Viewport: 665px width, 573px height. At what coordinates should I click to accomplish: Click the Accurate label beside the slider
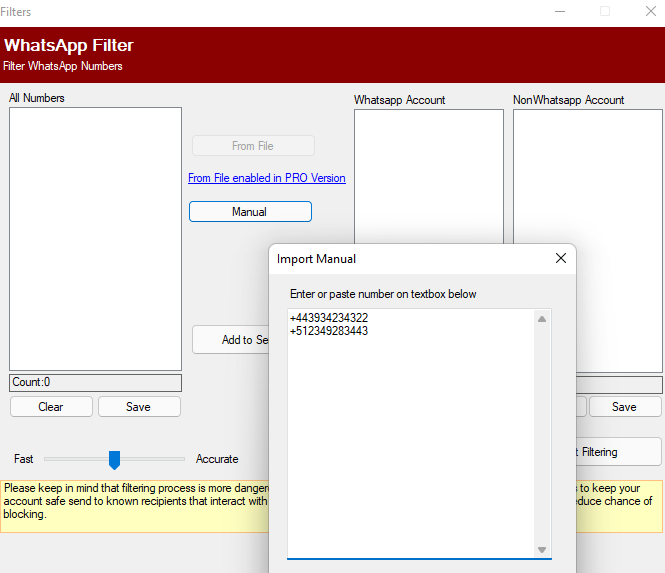(217, 459)
